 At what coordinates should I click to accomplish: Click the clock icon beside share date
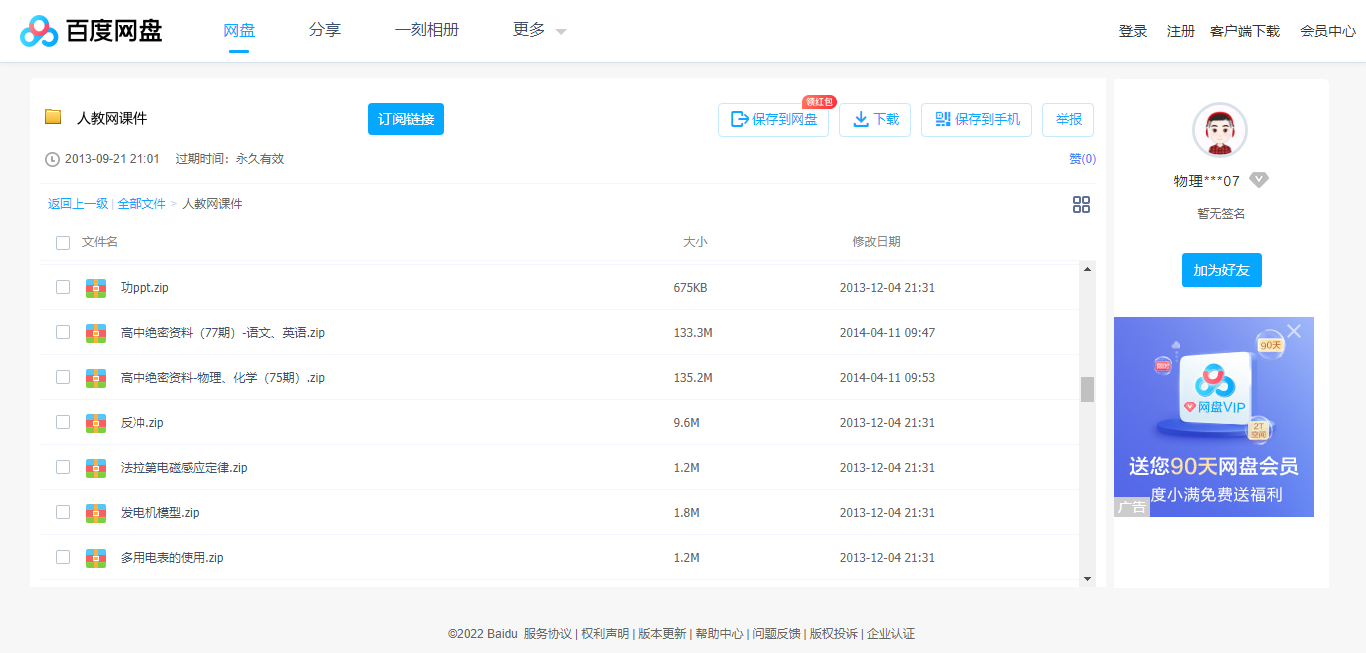point(50,157)
